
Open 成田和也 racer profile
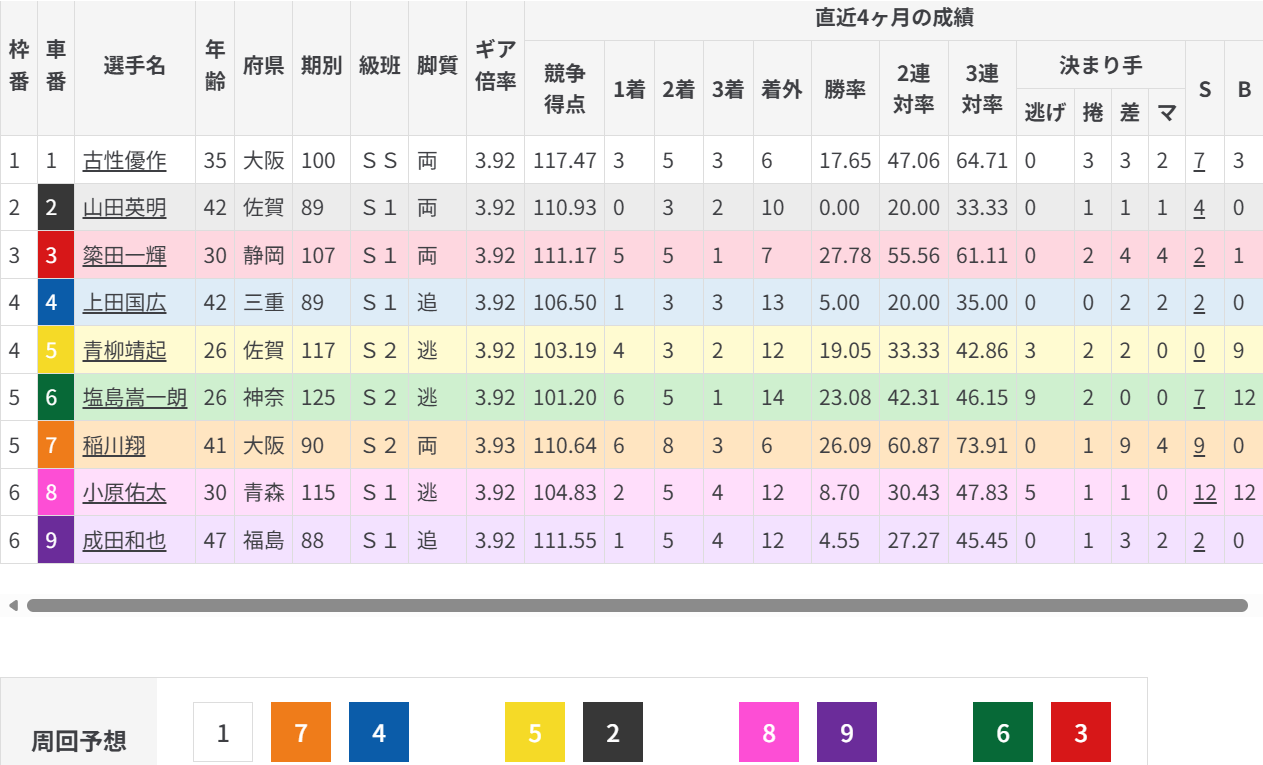click(124, 541)
